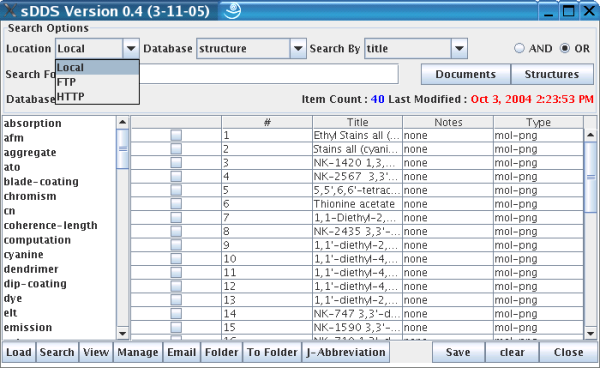Screen dimensions: 600x368
Task: Select keyword afm in the list
Action: pos(14,138)
